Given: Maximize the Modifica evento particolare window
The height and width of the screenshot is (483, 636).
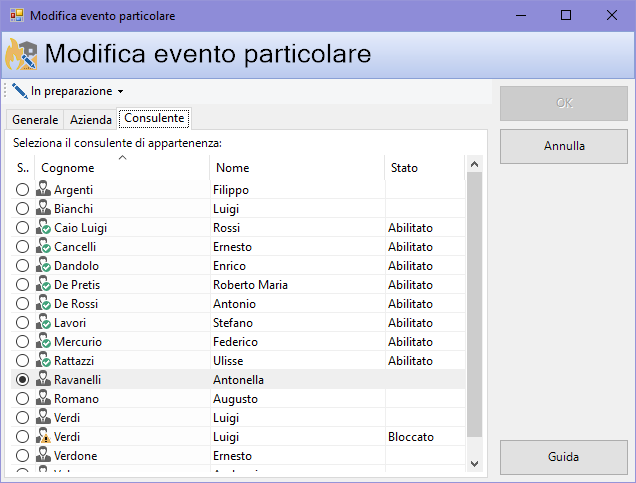Looking at the screenshot, I should pyautogui.click(x=566, y=15).
